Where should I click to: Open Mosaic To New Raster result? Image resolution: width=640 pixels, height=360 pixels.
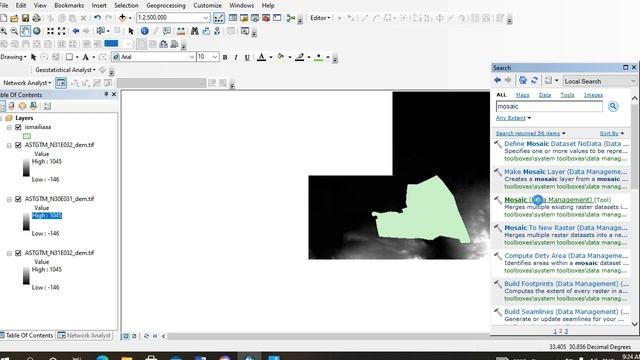pos(566,228)
